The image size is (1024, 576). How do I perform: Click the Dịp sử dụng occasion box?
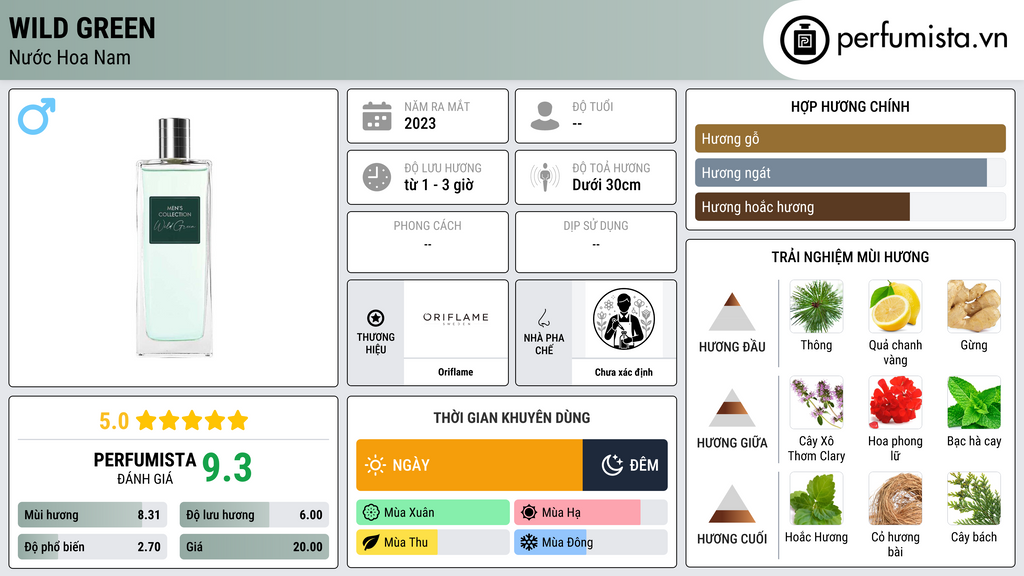[596, 242]
